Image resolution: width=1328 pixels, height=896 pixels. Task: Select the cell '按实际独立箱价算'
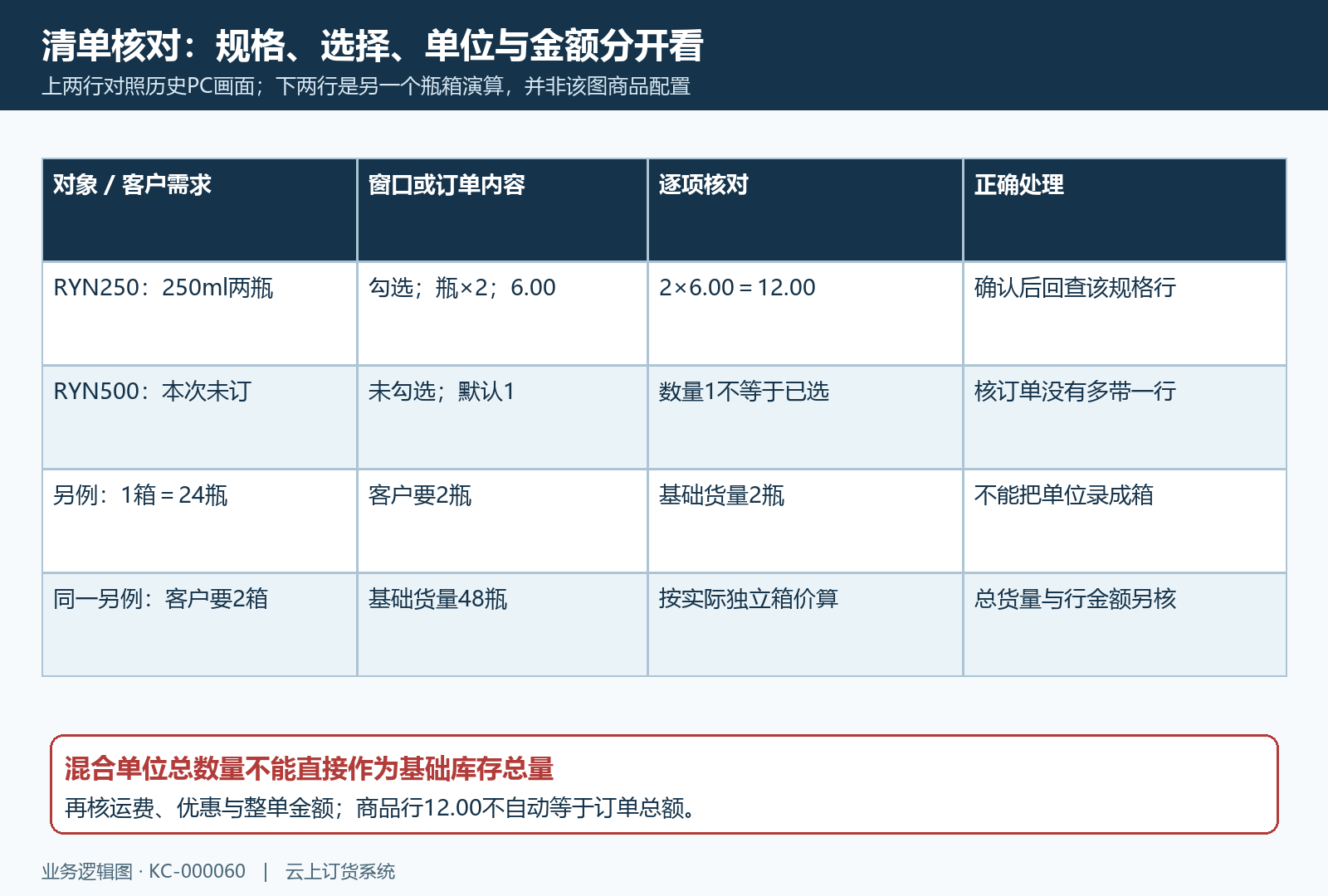tap(805, 625)
